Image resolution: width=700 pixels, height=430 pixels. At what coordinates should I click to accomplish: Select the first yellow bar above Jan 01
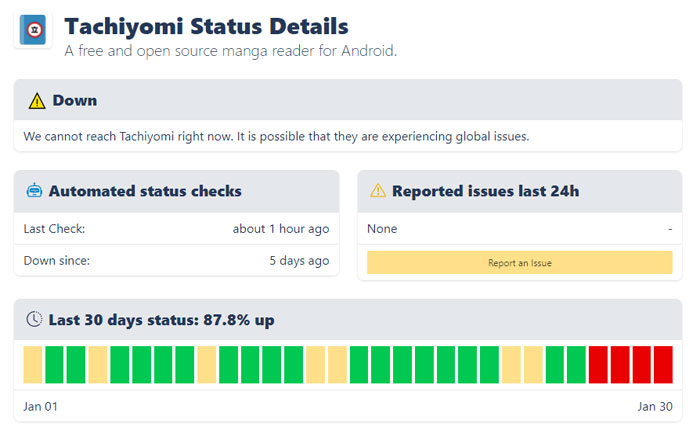(x=33, y=365)
